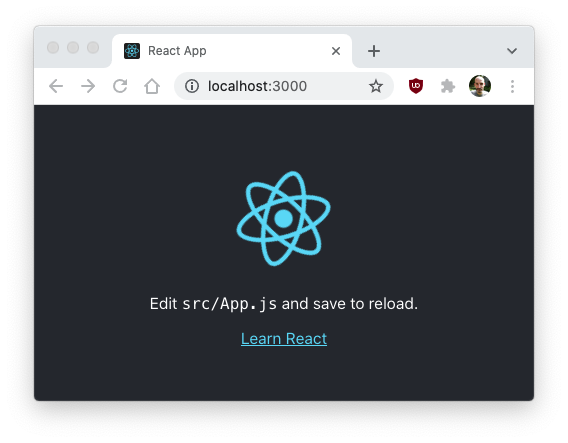Open the uBlock Origin extension shield
This screenshot has width=568, height=443.
416,86
